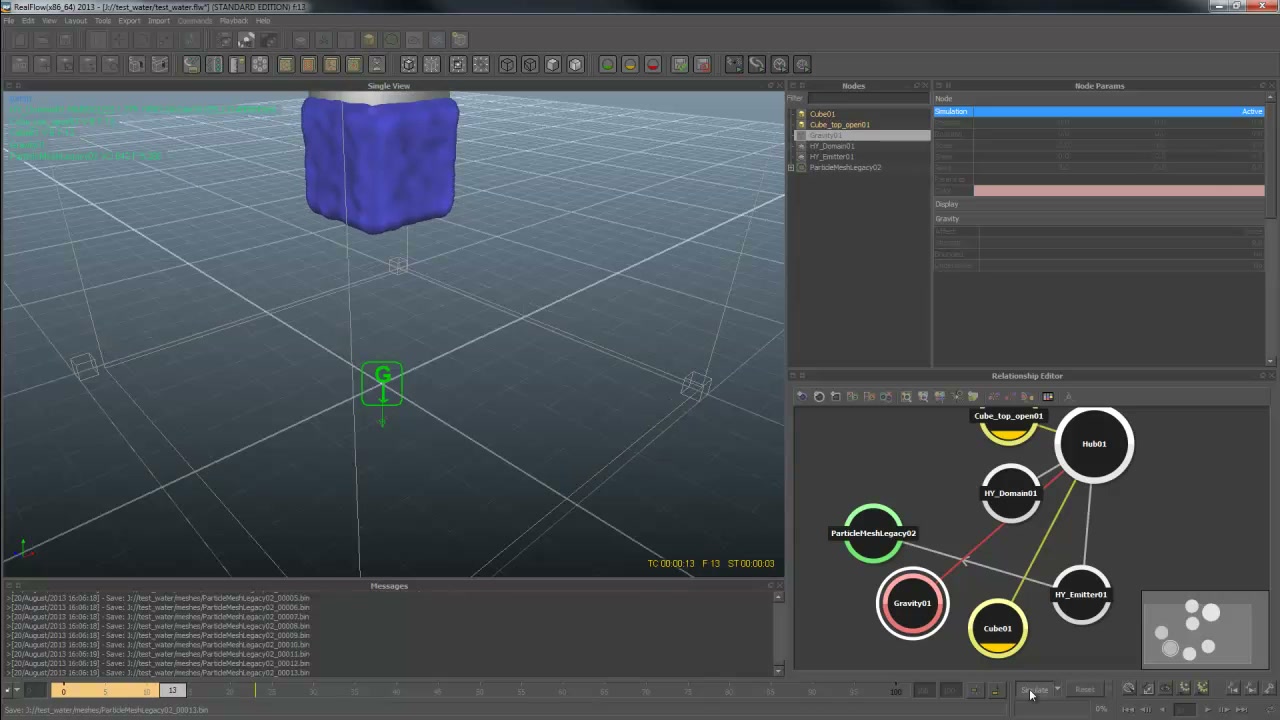Select Cube_top_open01 in Nodes list
1280x720 pixels.
click(x=840, y=125)
